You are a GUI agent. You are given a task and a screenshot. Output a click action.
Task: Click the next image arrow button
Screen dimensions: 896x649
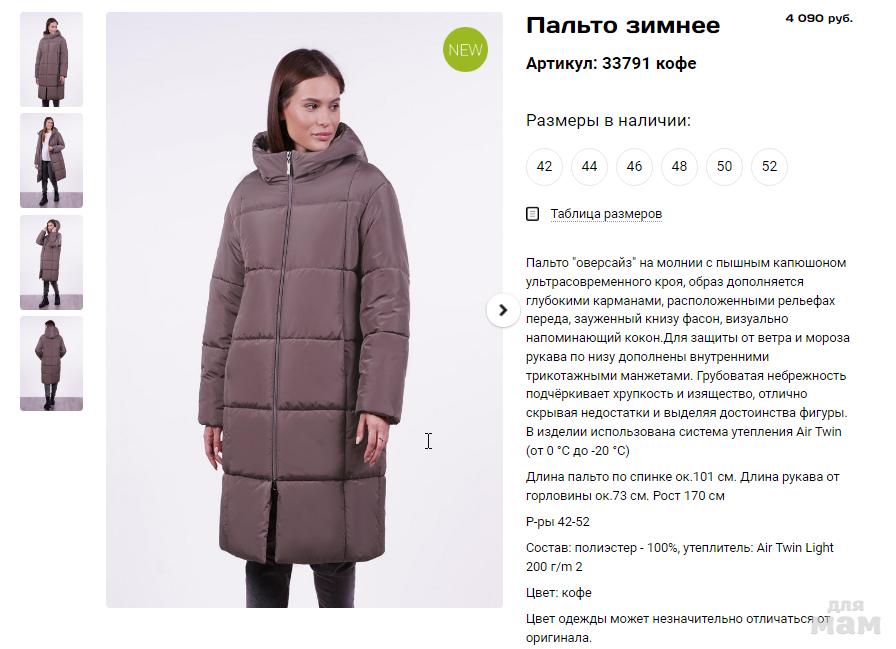pyautogui.click(x=503, y=310)
